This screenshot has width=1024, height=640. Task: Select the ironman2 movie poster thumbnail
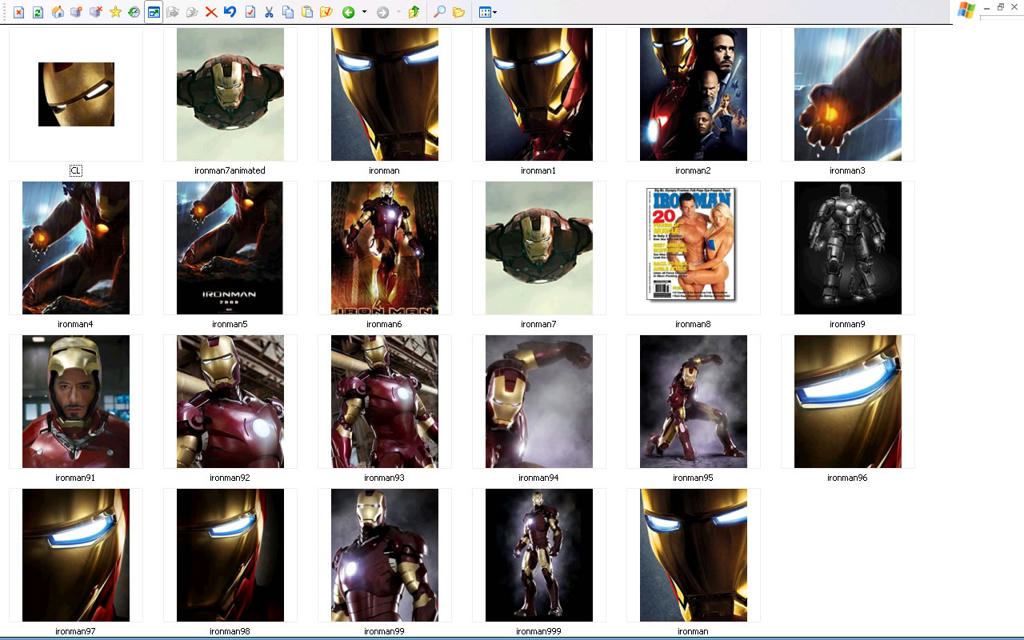(x=693, y=94)
